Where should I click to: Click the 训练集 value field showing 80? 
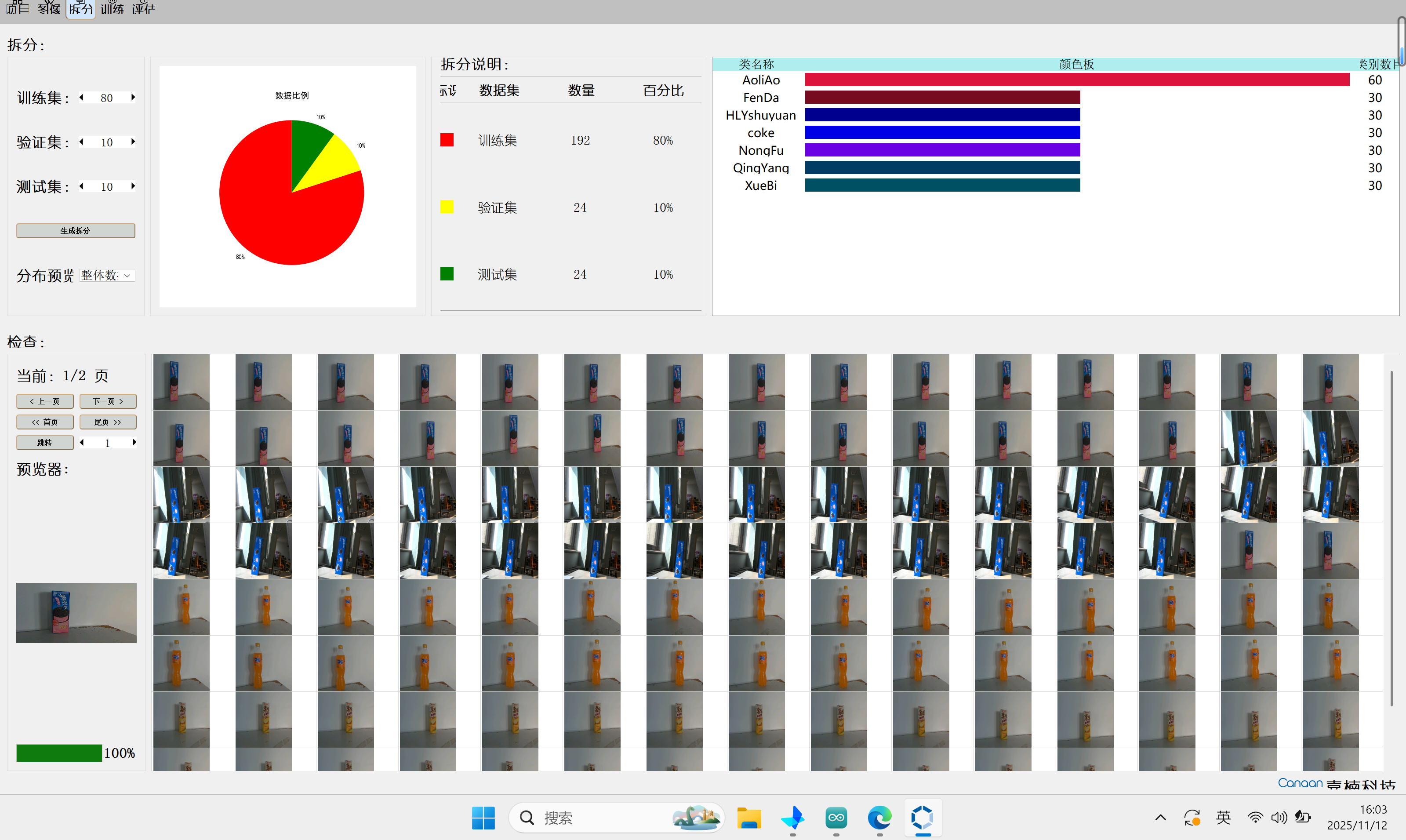(107, 97)
